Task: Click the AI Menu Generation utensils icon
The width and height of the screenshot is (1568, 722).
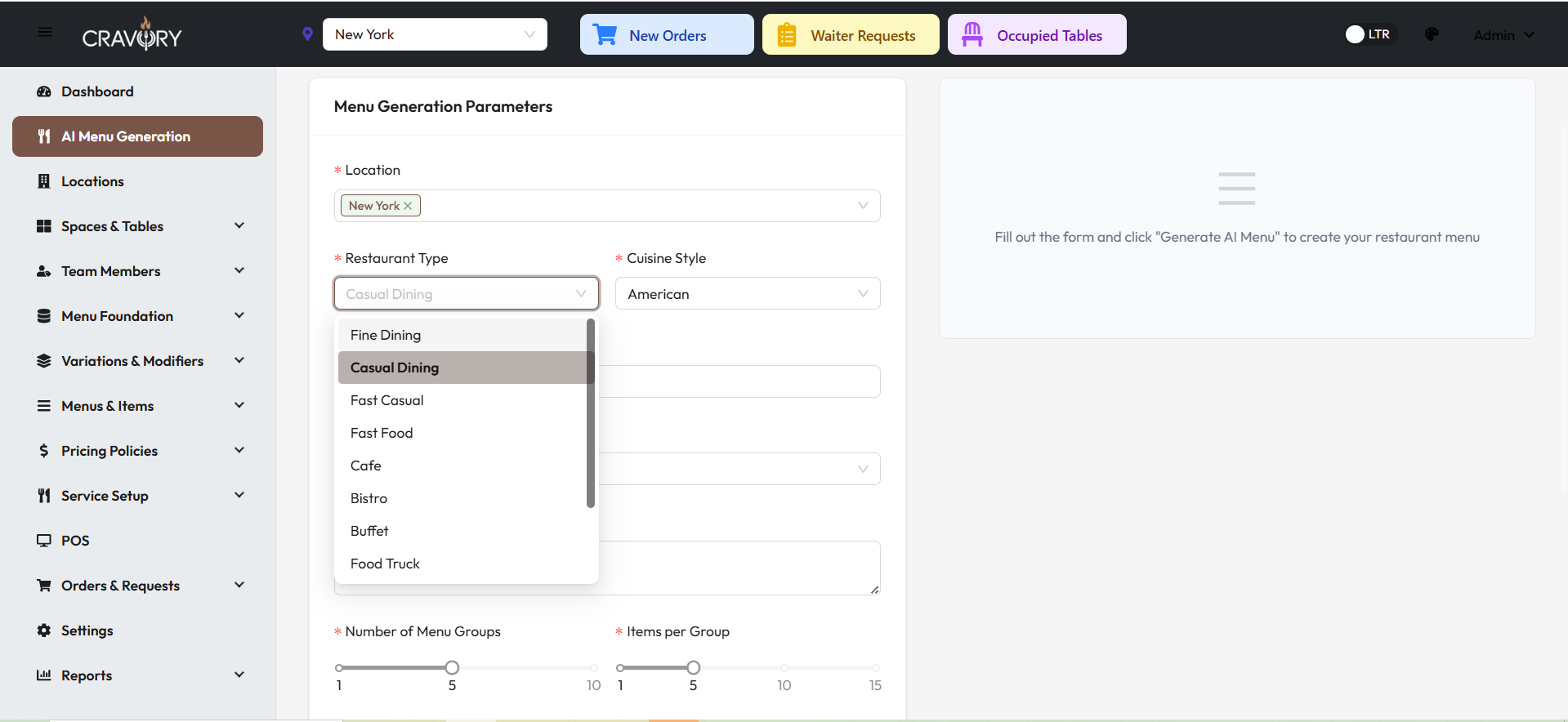Action: pos(44,136)
